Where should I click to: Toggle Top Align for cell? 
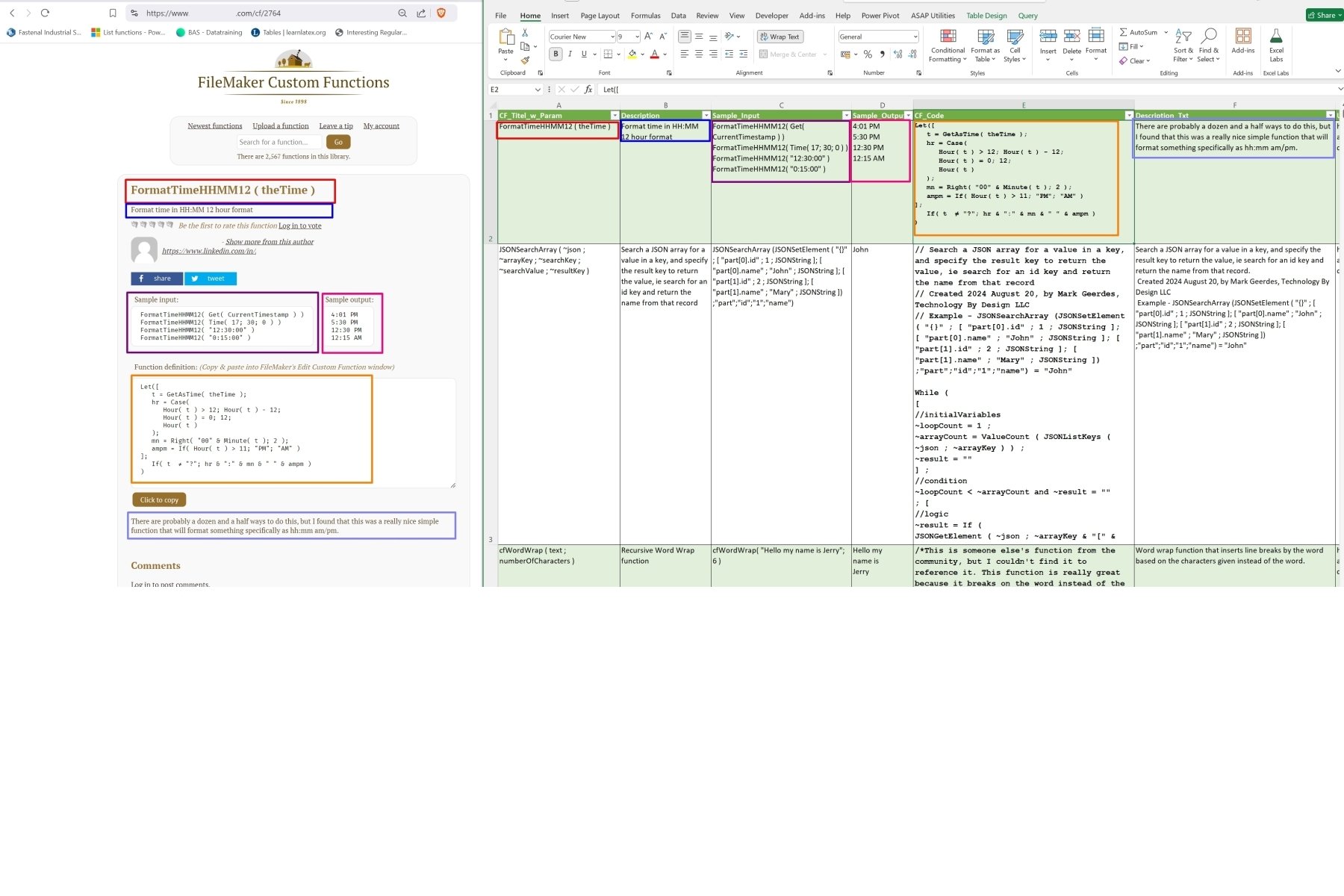[x=685, y=37]
